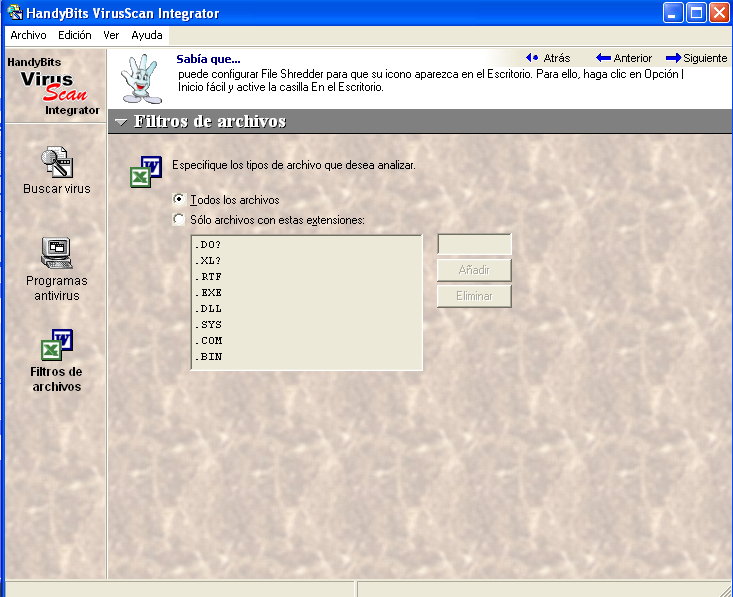Screen dimensions: 733x597
Task: Go to the Anterior tip link
Action: click(x=632, y=58)
